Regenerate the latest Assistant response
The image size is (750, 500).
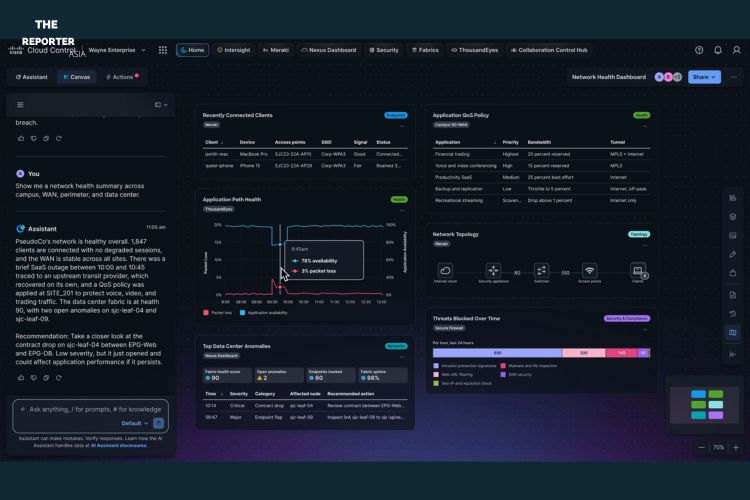[x=58, y=378]
